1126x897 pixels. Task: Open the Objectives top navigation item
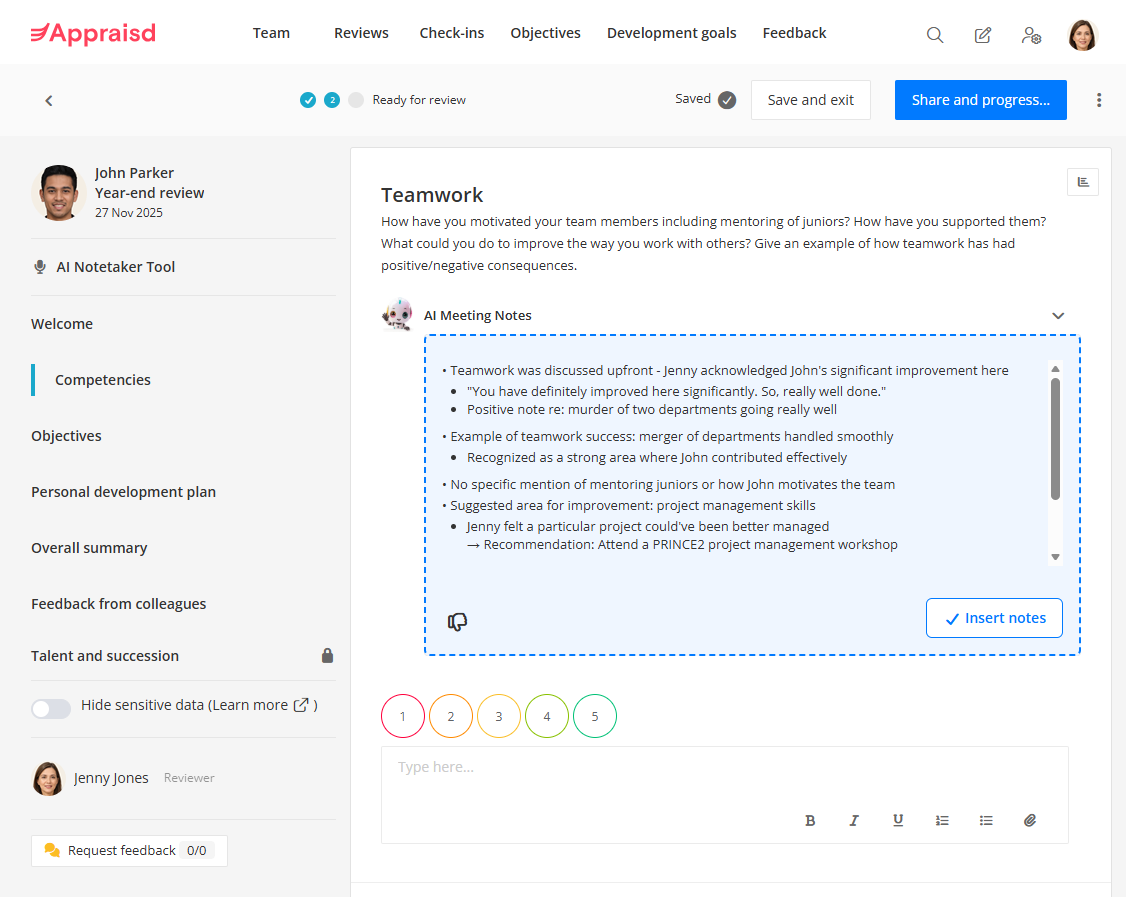click(545, 33)
